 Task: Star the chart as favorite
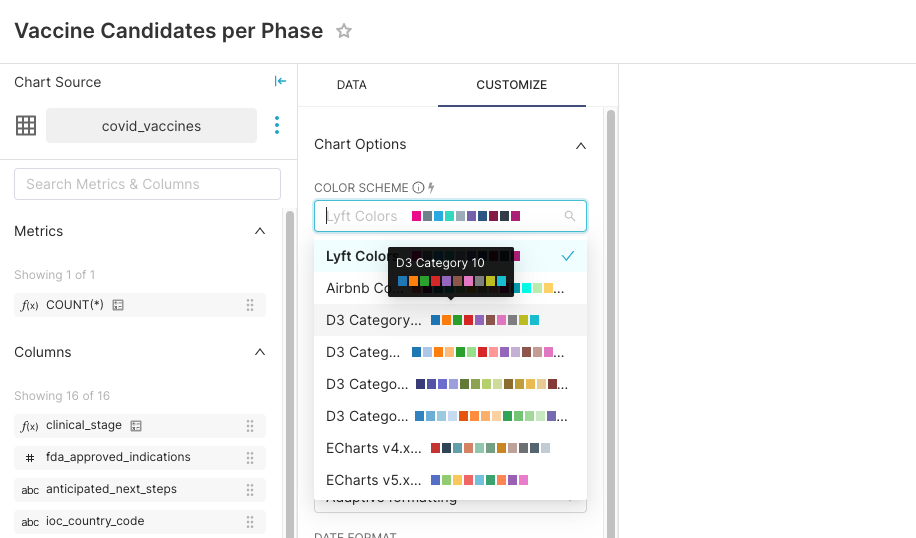pyautogui.click(x=344, y=31)
